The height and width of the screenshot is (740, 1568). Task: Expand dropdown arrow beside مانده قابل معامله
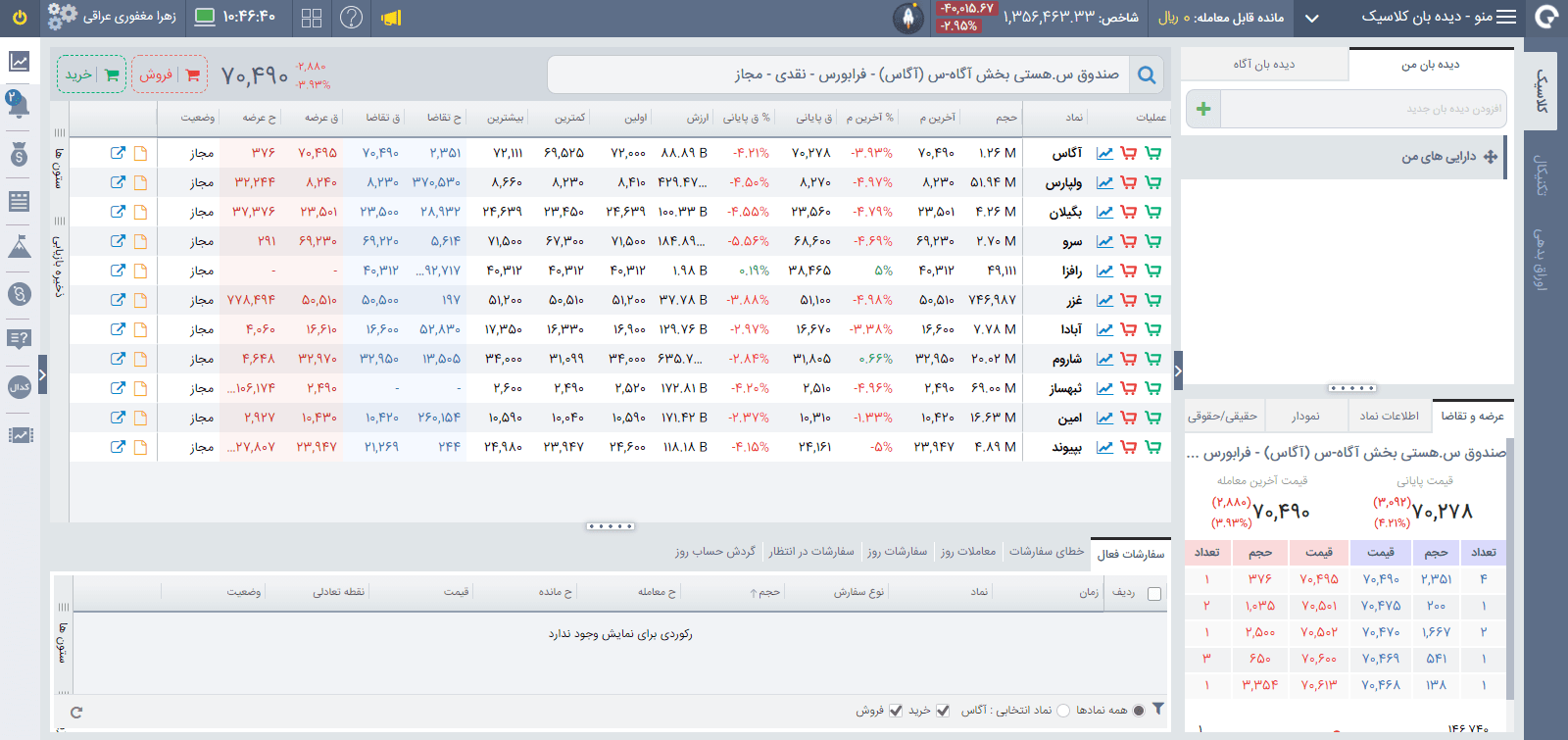pos(1312,18)
